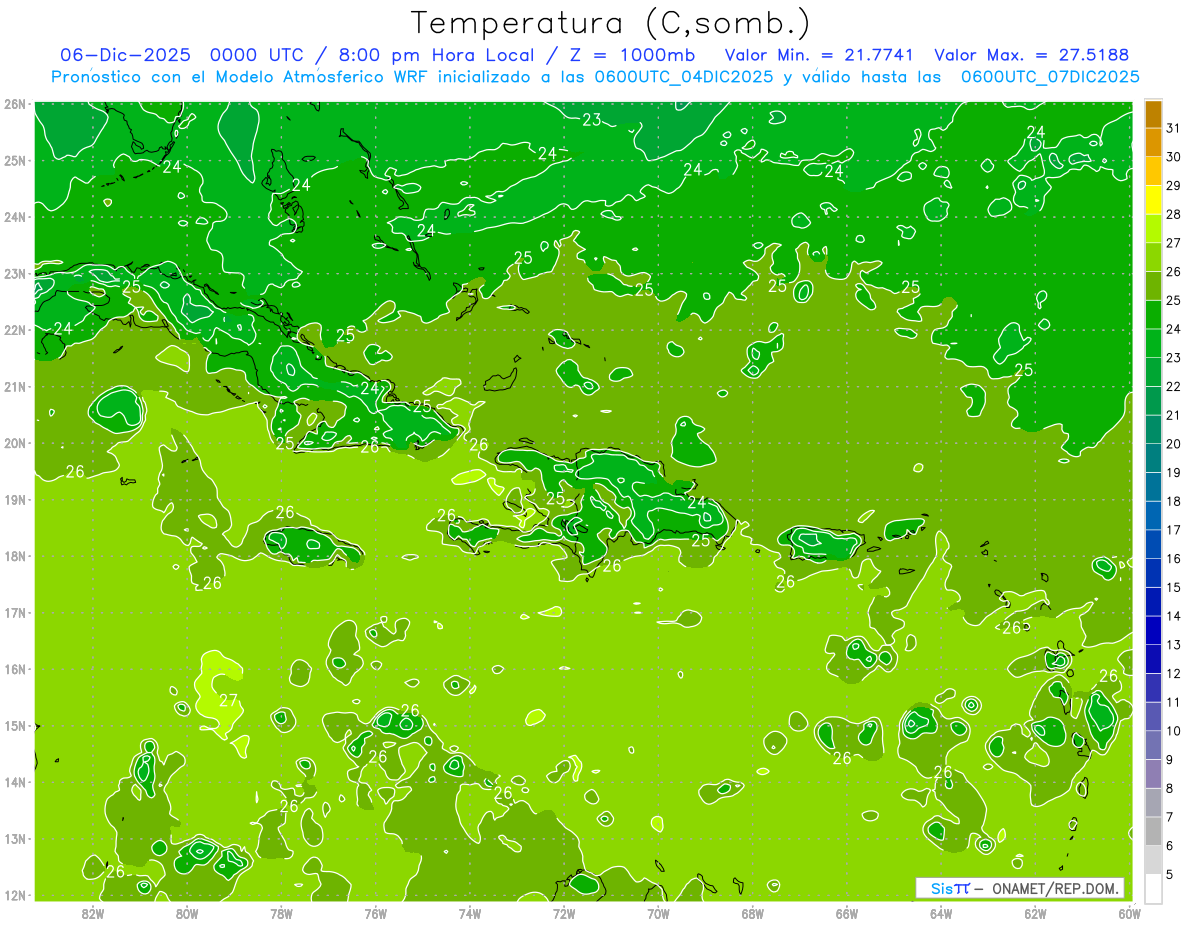Click the 20N latitude axis label
Screen dimensions: 1200x927
click(15, 443)
